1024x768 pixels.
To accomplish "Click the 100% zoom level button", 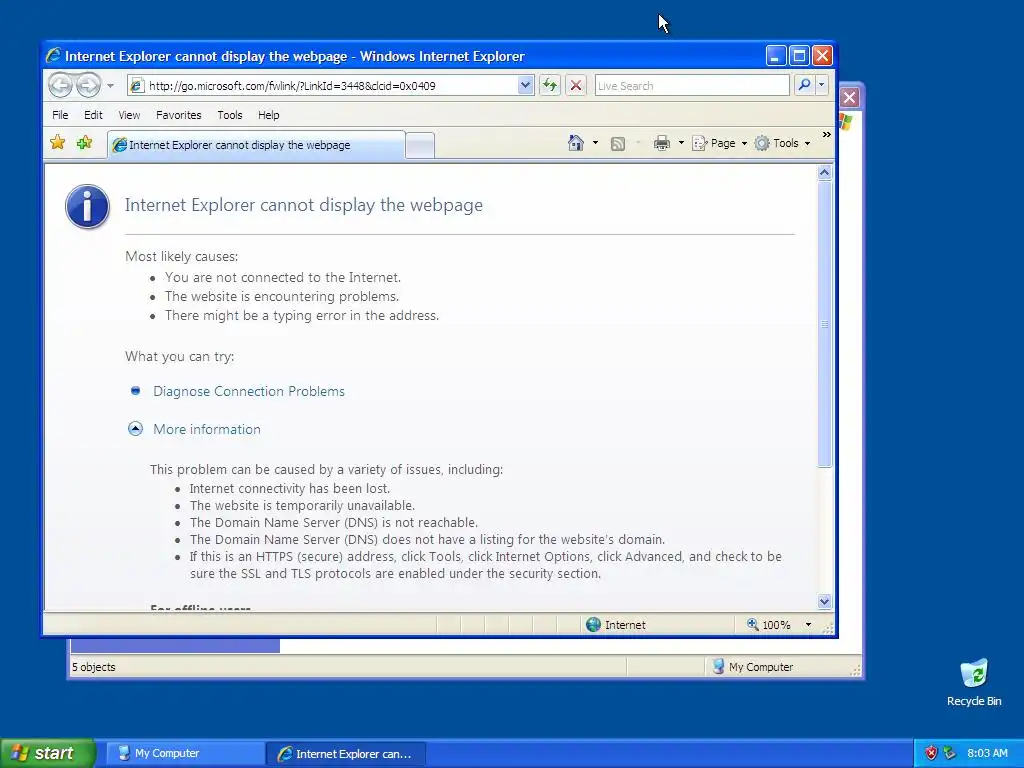I will tap(769, 625).
